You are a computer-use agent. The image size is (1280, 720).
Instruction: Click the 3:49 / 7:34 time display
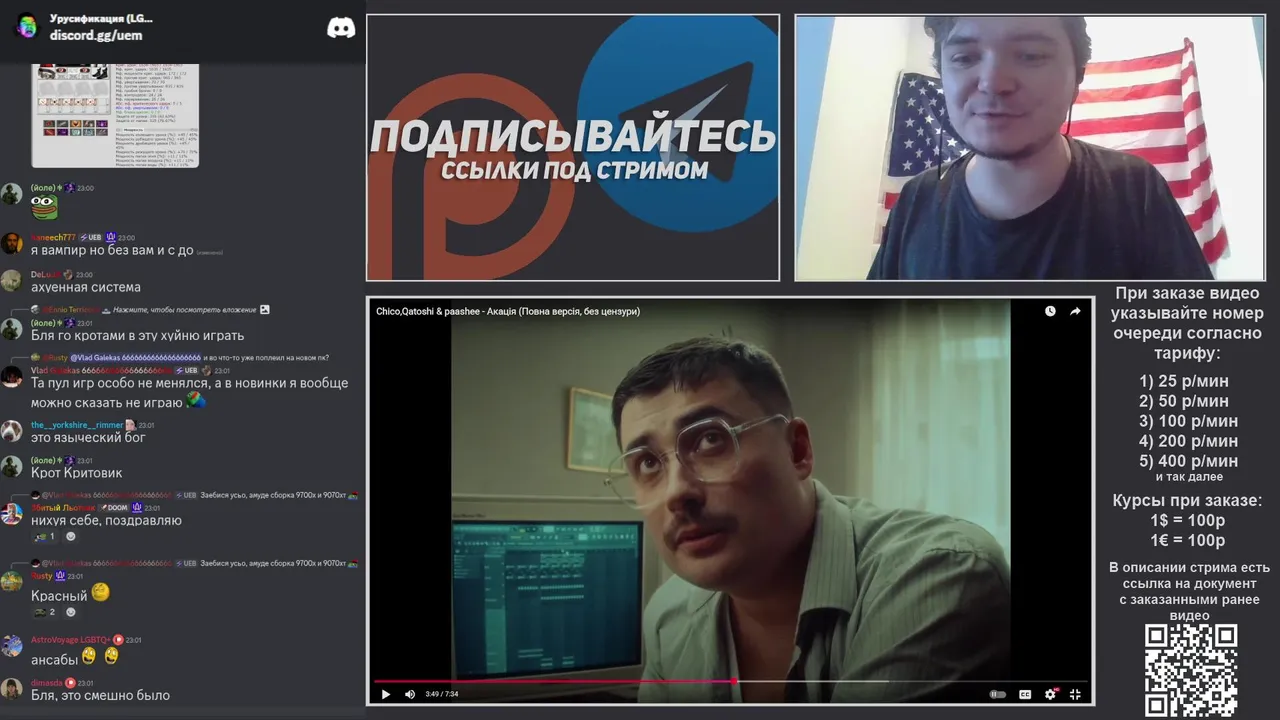[442, 694]
